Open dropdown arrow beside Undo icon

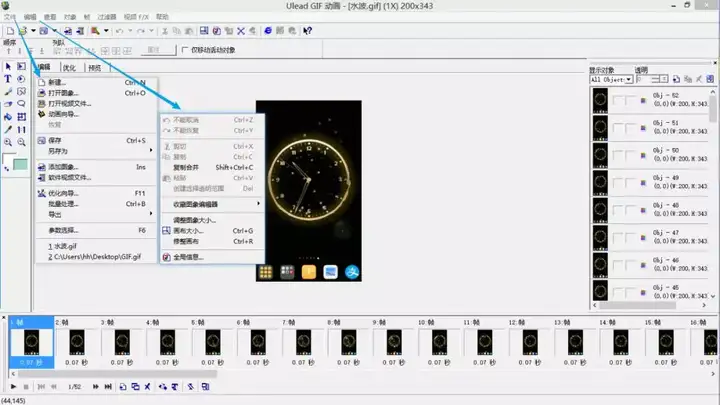point(130,31)
